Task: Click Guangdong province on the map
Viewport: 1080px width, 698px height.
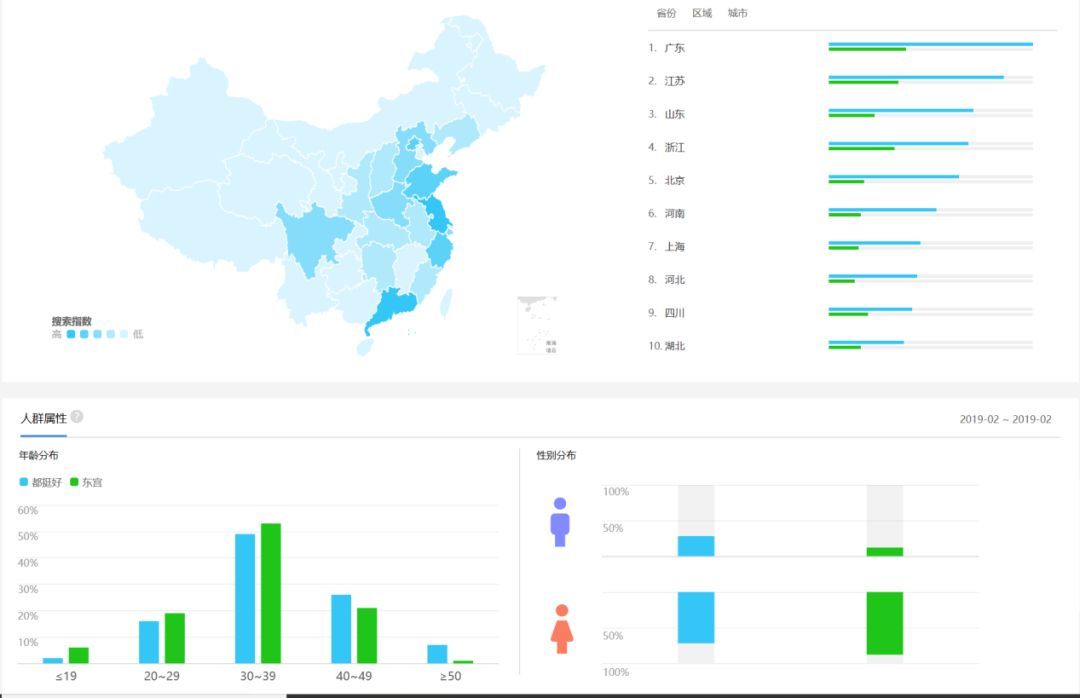Action: point(394,307)
